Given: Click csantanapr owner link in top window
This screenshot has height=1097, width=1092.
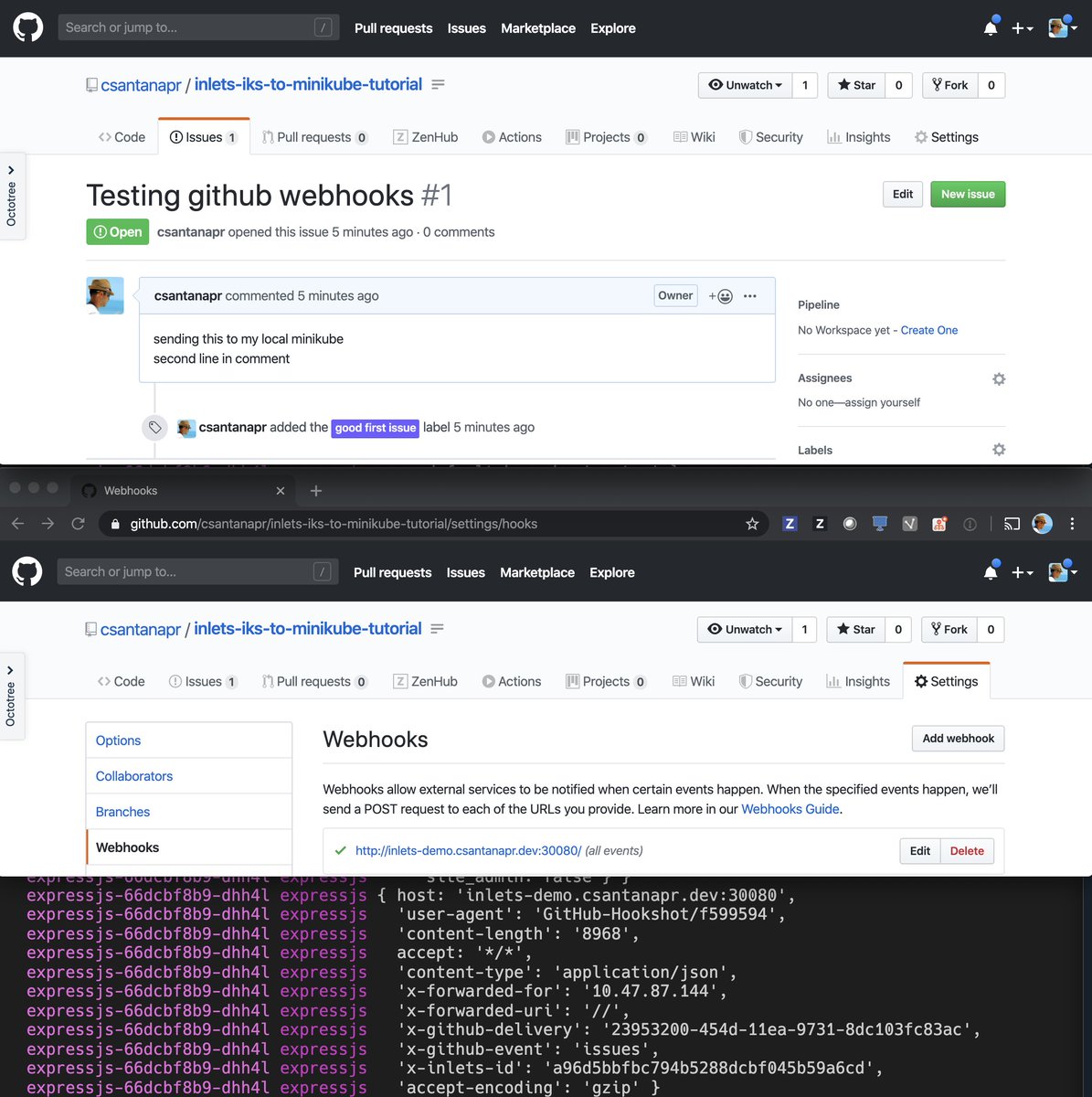Looking at the screenshot, I should 141,85.
